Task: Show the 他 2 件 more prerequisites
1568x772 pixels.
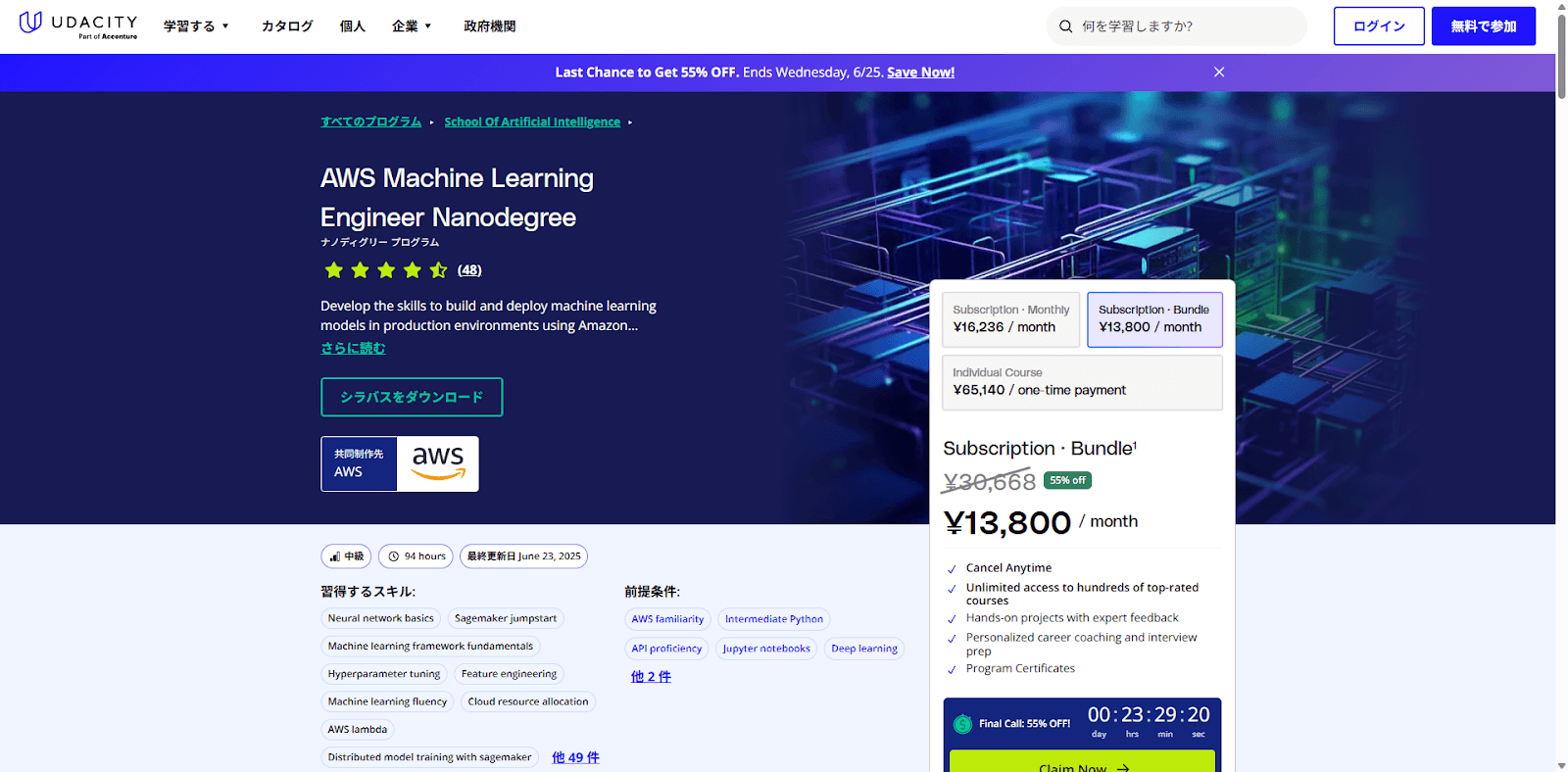Action: tap(651, 677)
